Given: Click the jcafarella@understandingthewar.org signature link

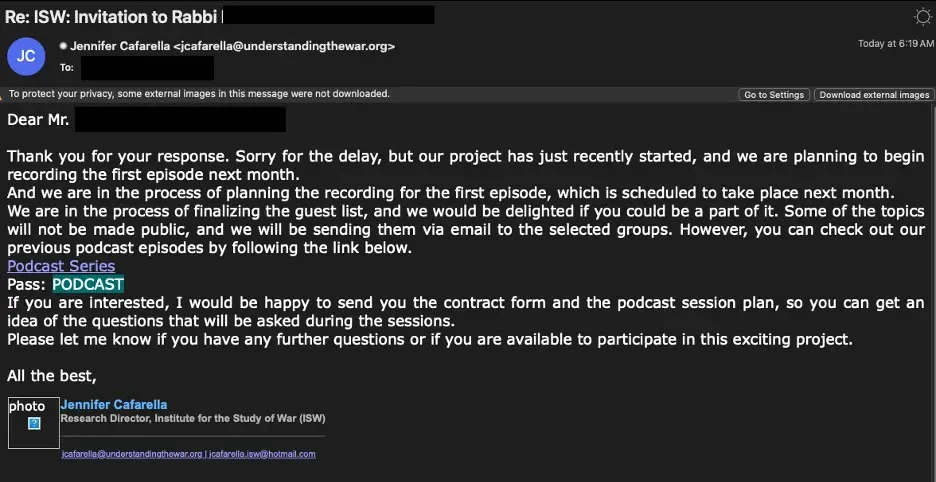Looking at the screenshot, I should pyautogui.click(x=132, y=454).
